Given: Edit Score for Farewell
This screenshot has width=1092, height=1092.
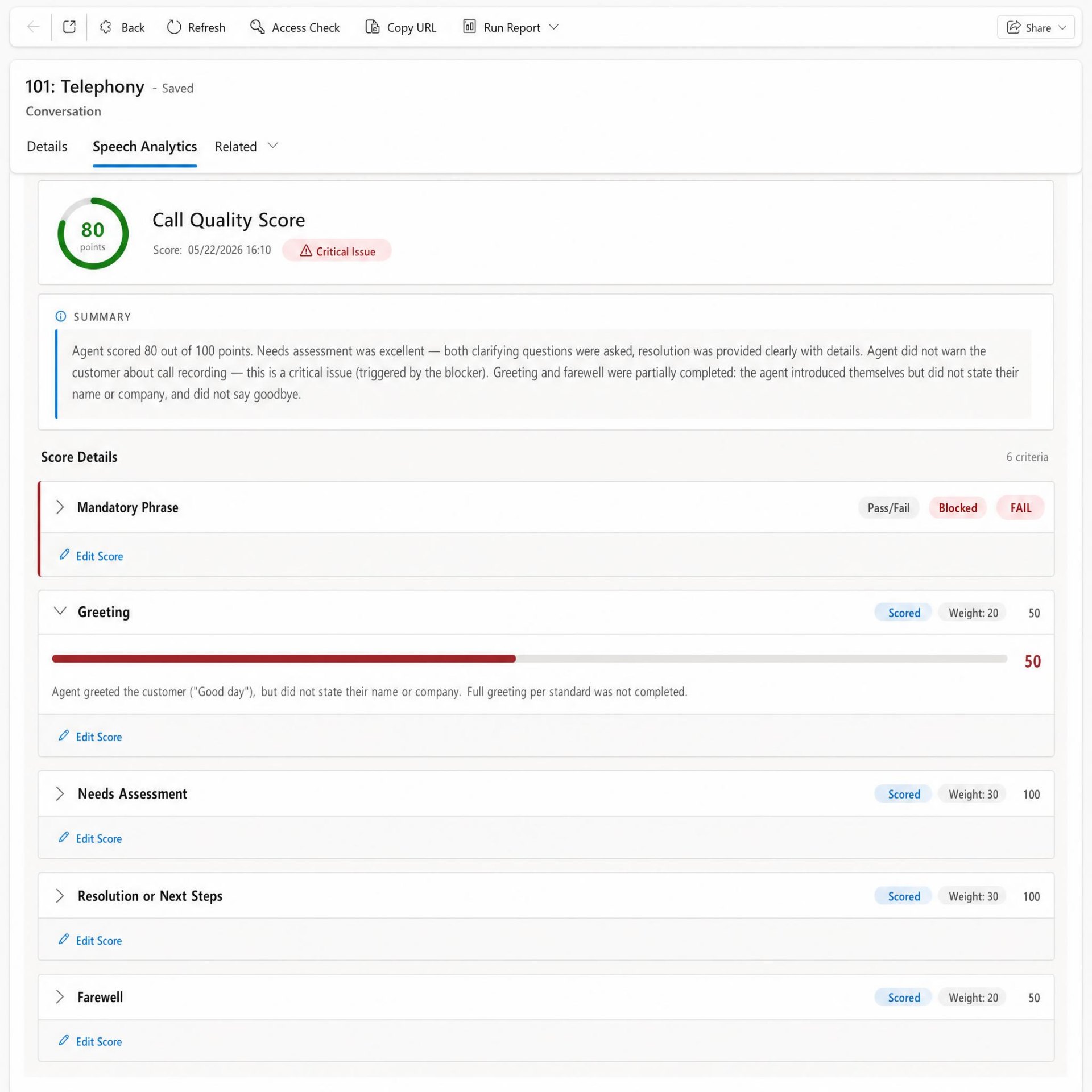Looking at the screenshot, I should coord(90,1041).
